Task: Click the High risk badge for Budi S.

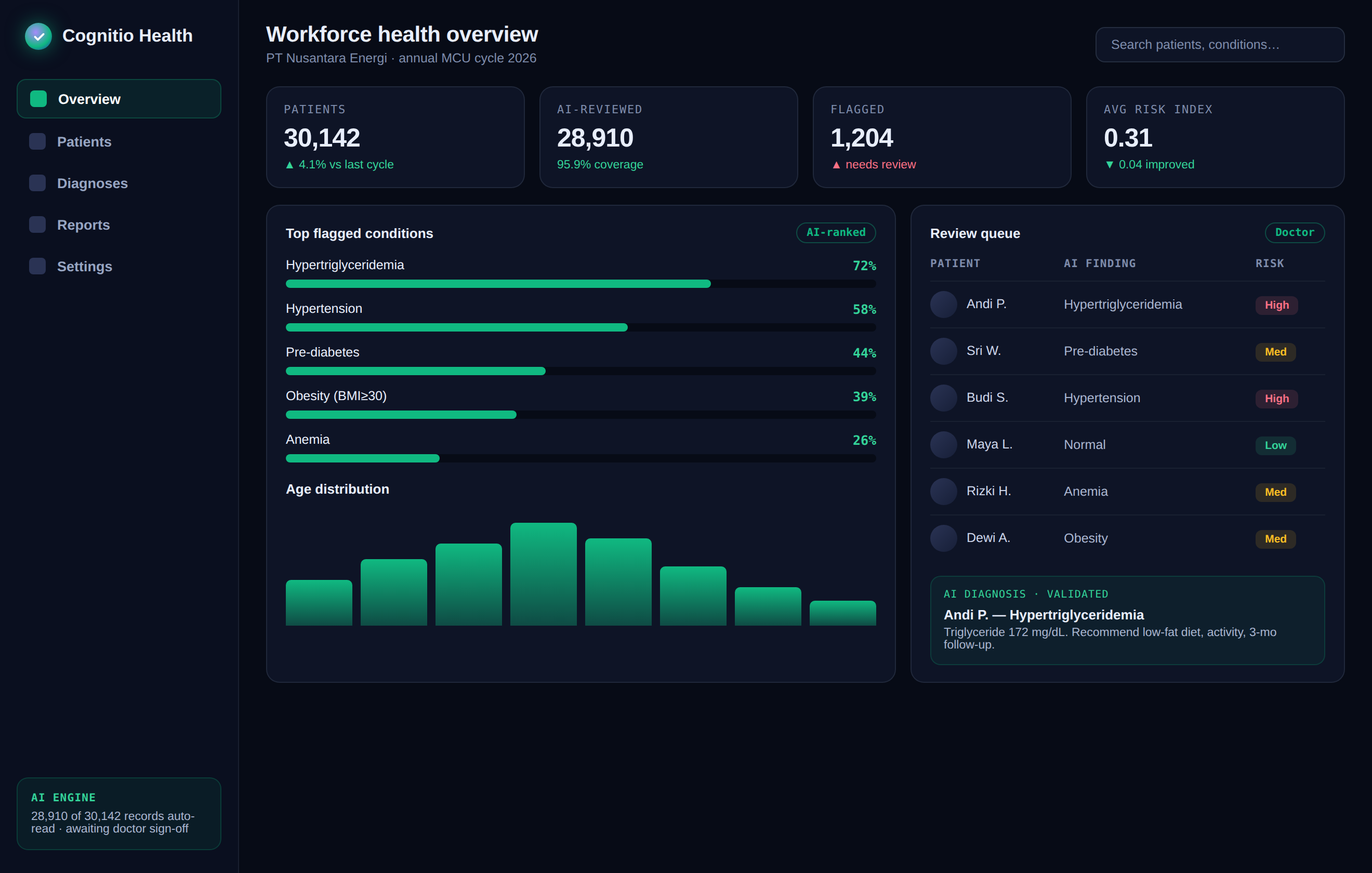Action: point(1277,399)
